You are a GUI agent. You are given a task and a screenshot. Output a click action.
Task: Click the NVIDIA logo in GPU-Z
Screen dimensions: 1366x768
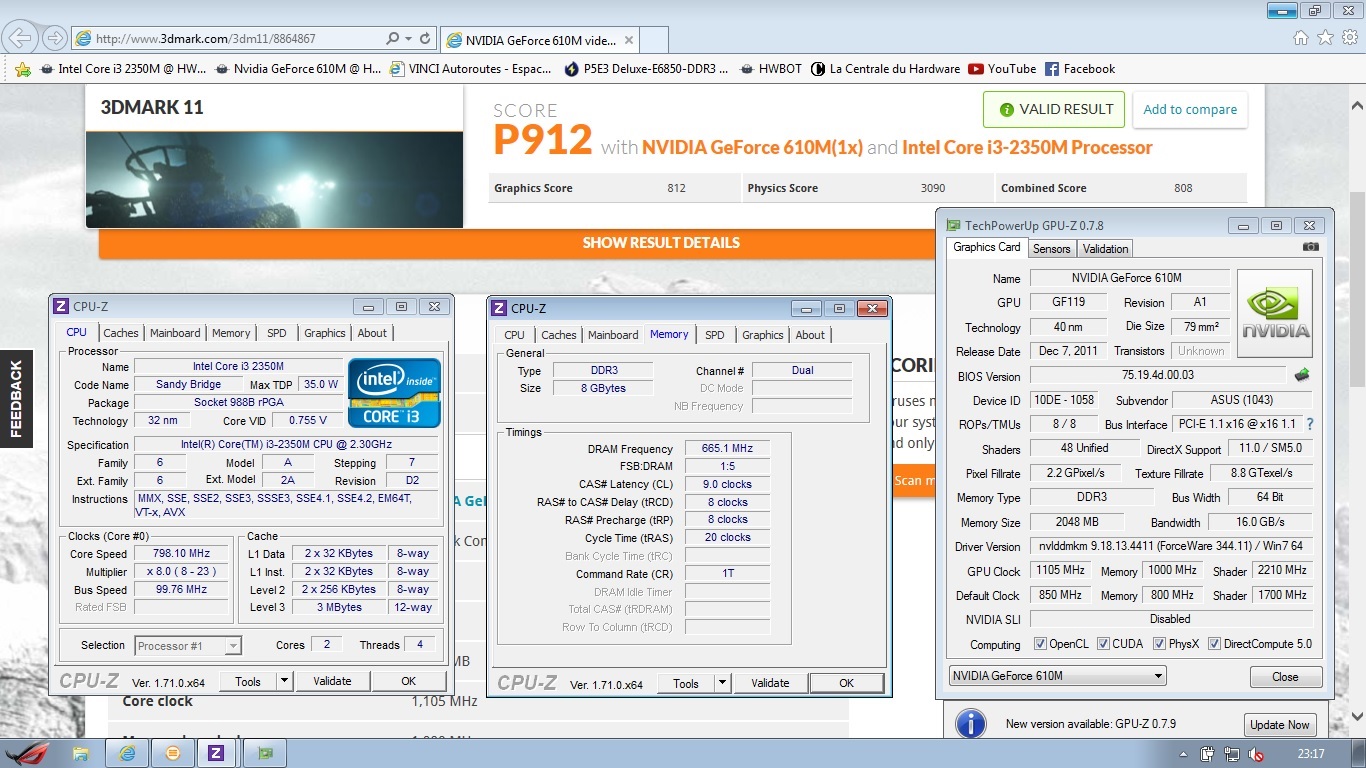coord(1275,314)
